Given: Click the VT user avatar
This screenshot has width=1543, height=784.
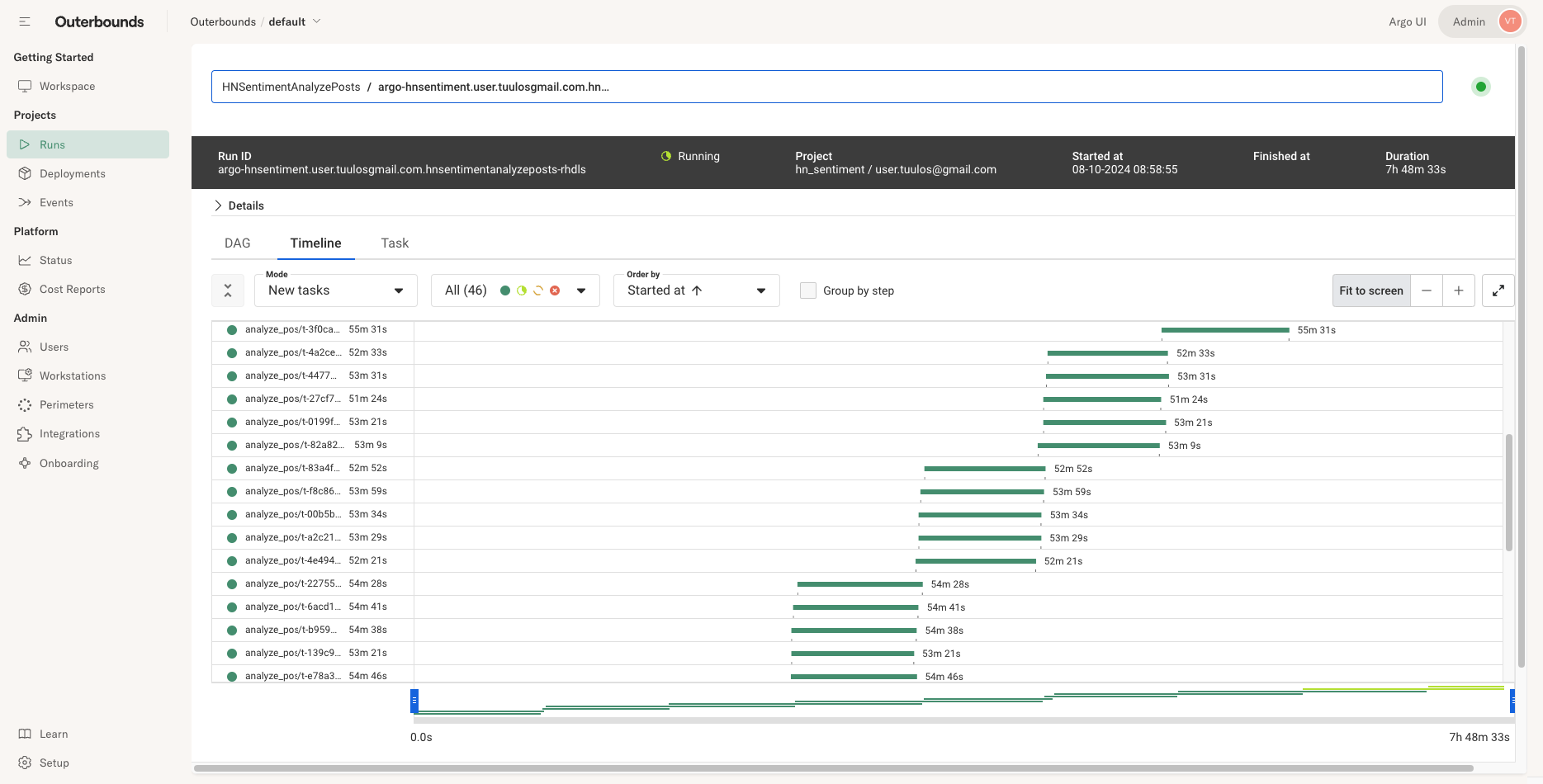Looking at the screenshot, I should 1510,21.
